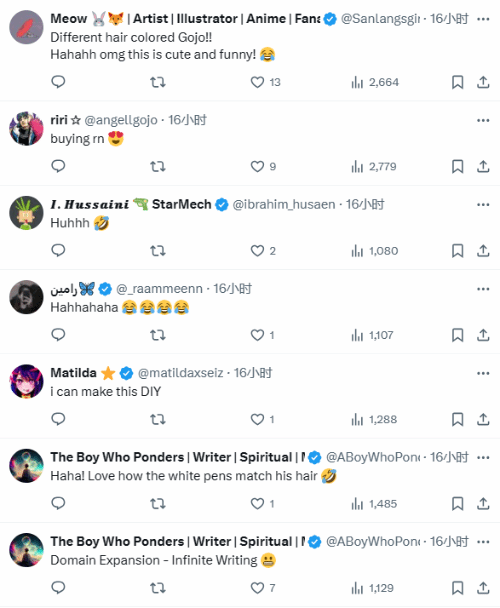The image size is (500, 608).
Task: Like the Domain Expansion tweet with 7 likes
Action: (x=263, y=588)
